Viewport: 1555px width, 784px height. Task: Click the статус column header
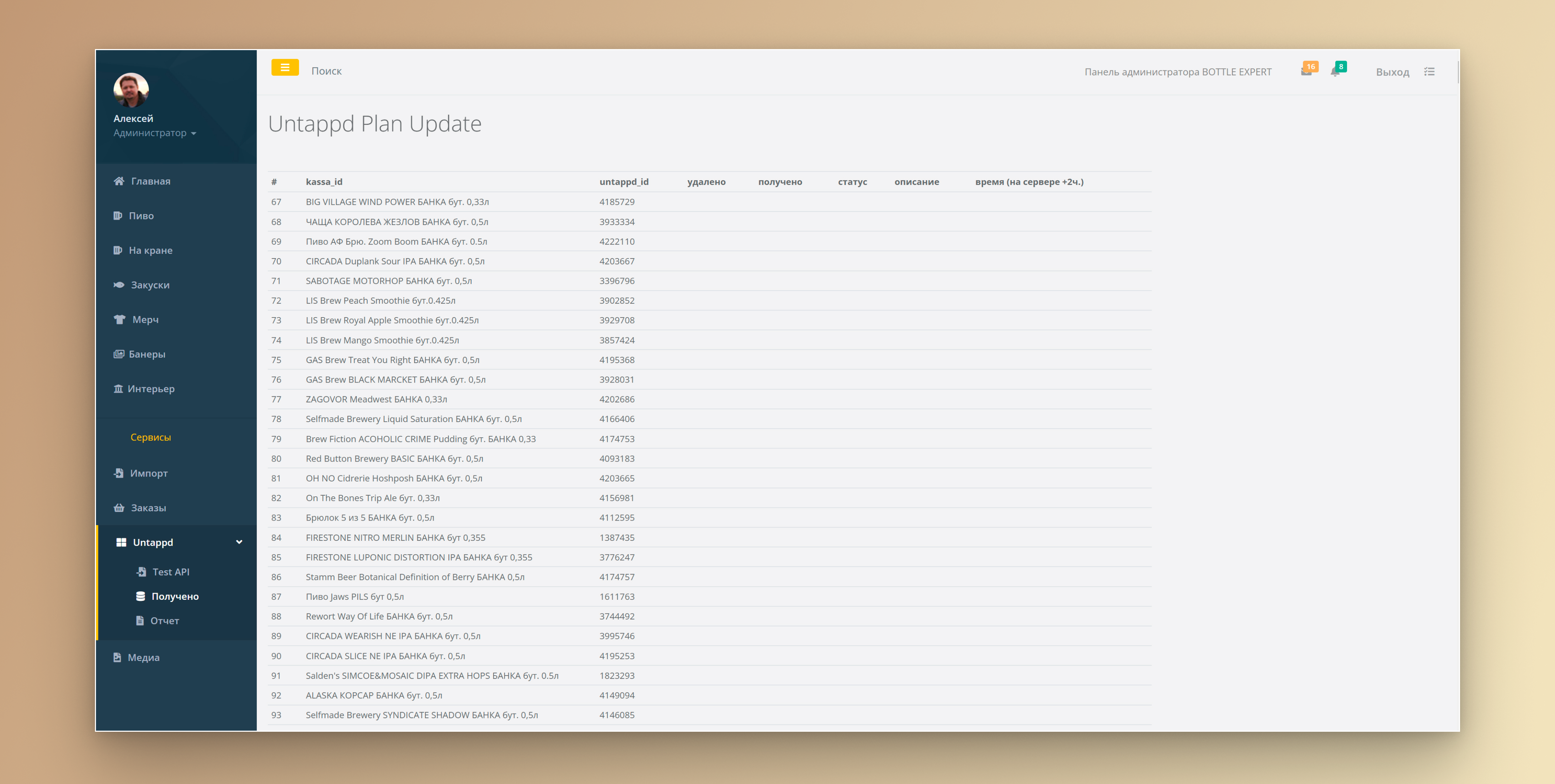pyautogui.click(x=852, y=182)
